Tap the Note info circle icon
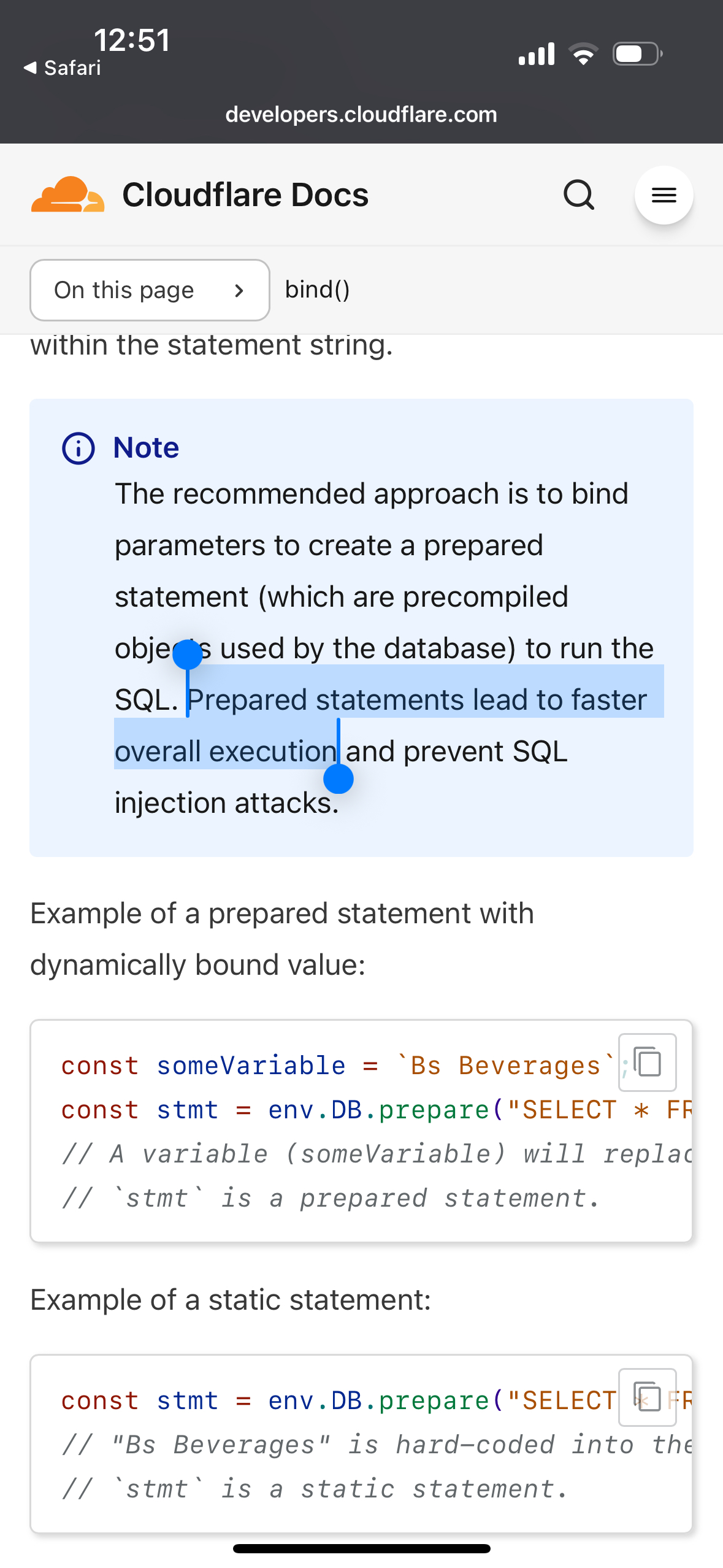This screenshot has width=723, height=1568. click(78, 448)
